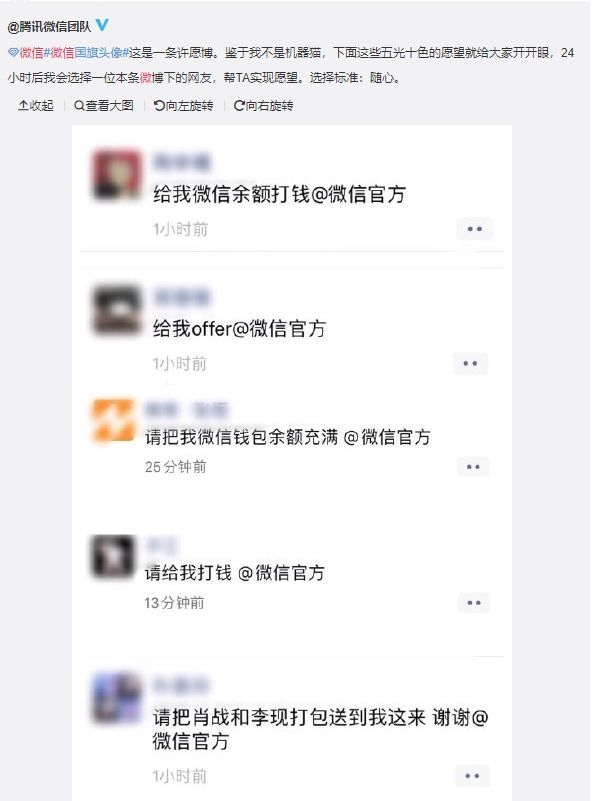Open more options for 给我offer comment
Screen dimensions: 595x801
(470, 363)
